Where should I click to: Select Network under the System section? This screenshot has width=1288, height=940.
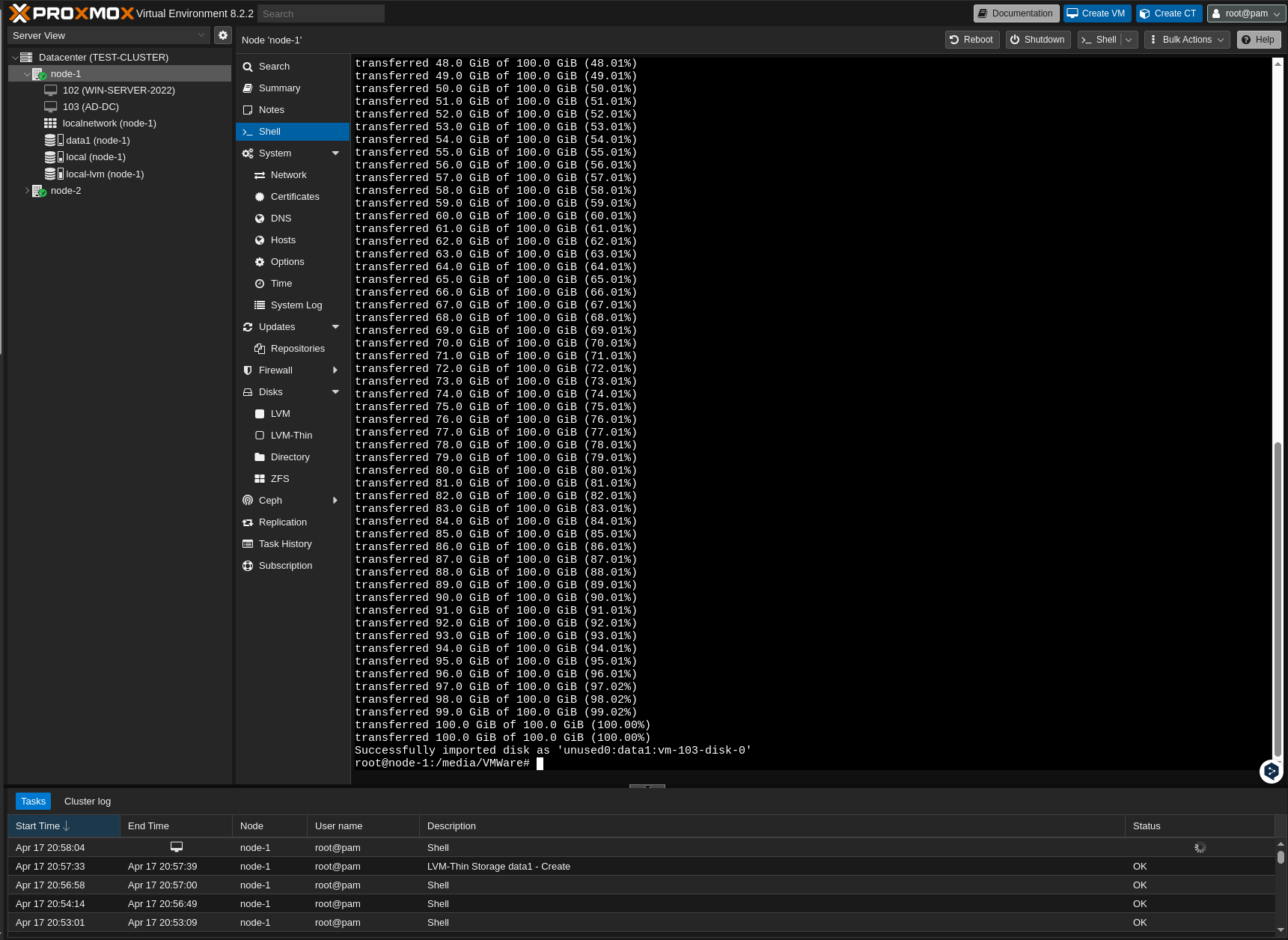(288, 174)
